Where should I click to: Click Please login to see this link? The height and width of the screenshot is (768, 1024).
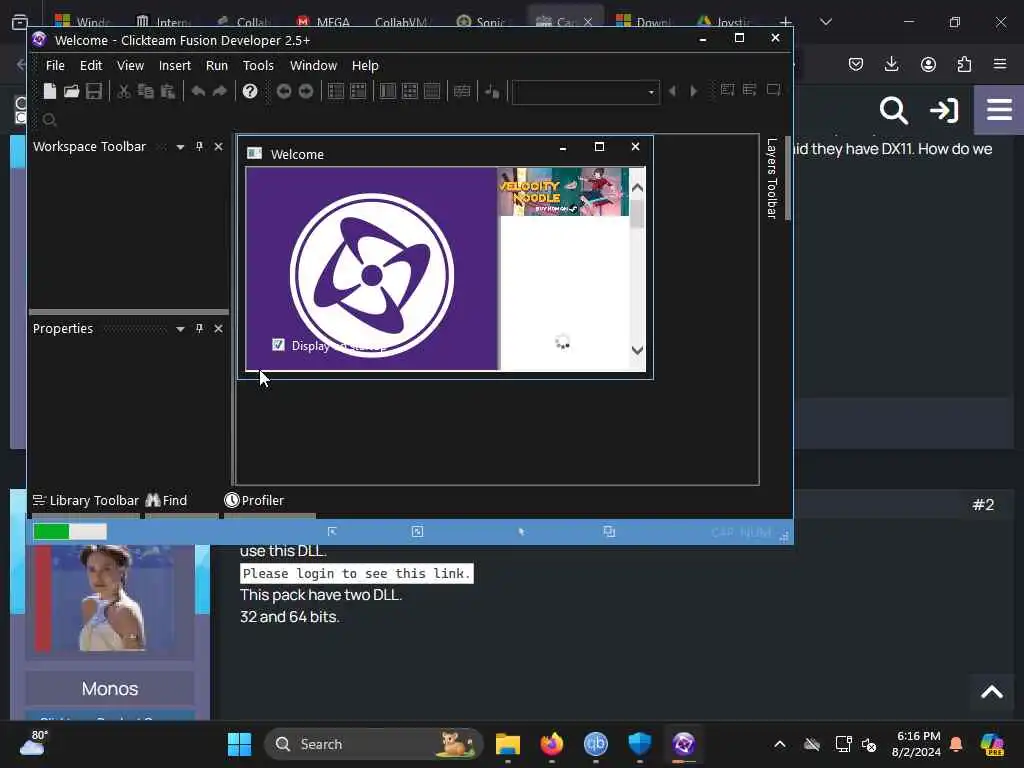(x=357, y=573)
